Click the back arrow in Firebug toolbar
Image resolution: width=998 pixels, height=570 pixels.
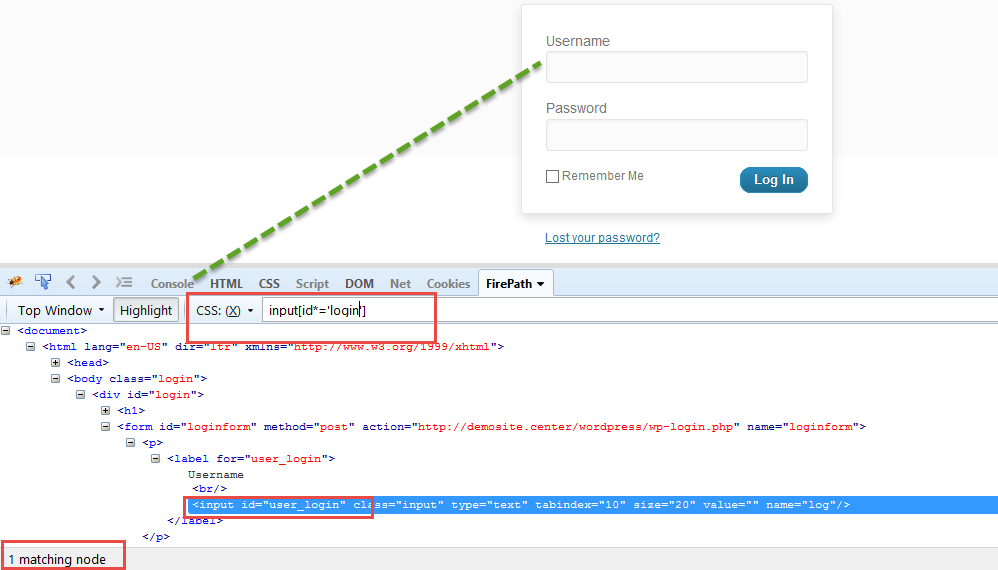click(71, 283)
